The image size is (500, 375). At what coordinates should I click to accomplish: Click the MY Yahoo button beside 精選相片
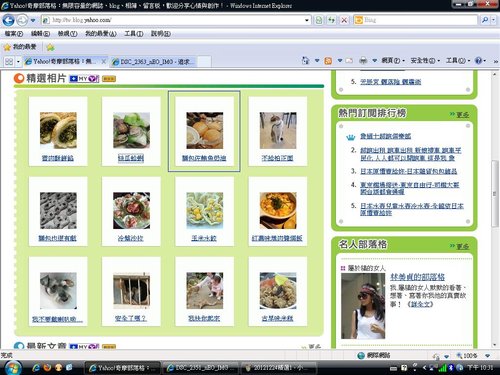84,79
